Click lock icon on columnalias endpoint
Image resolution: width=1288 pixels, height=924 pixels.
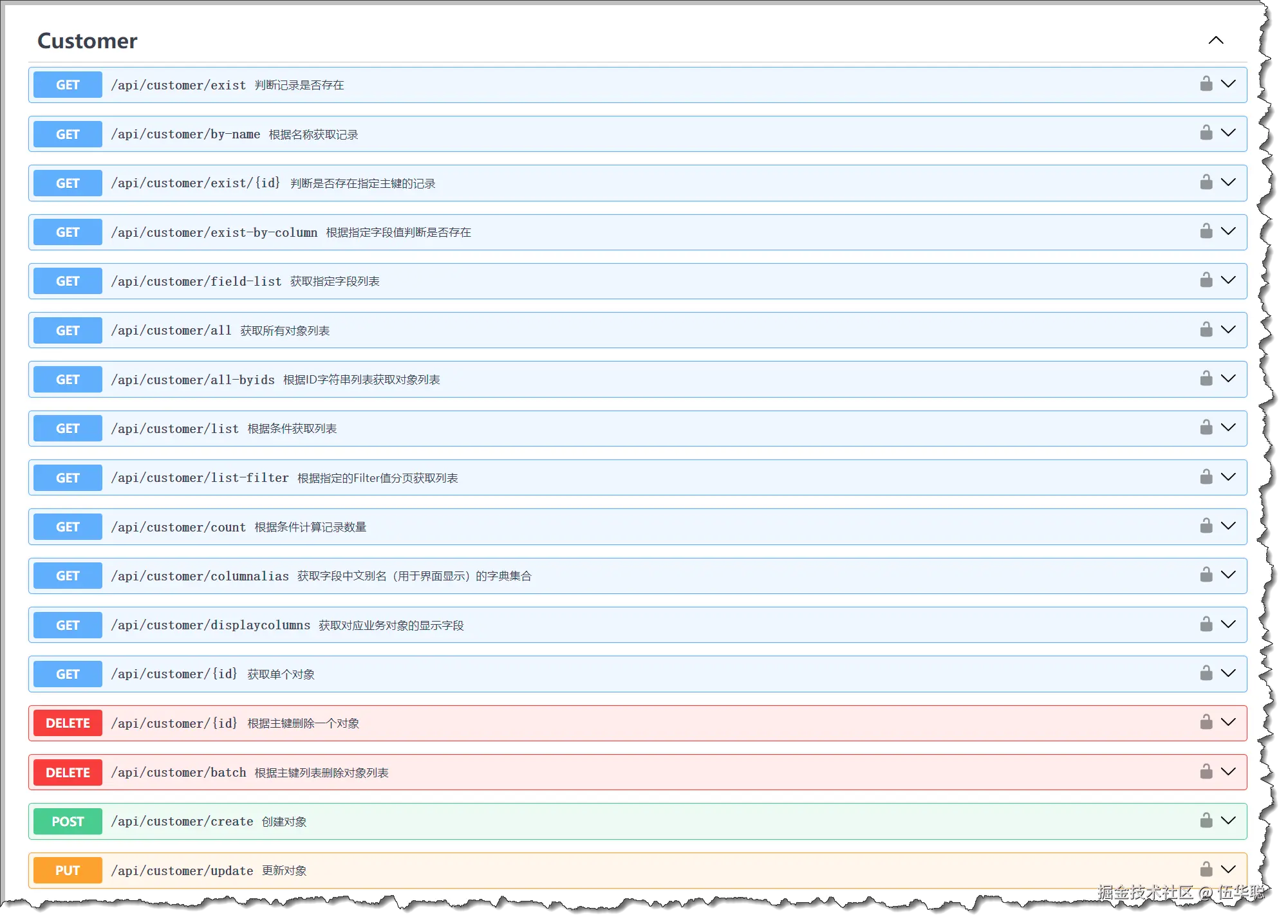(x=1206, y=575)
